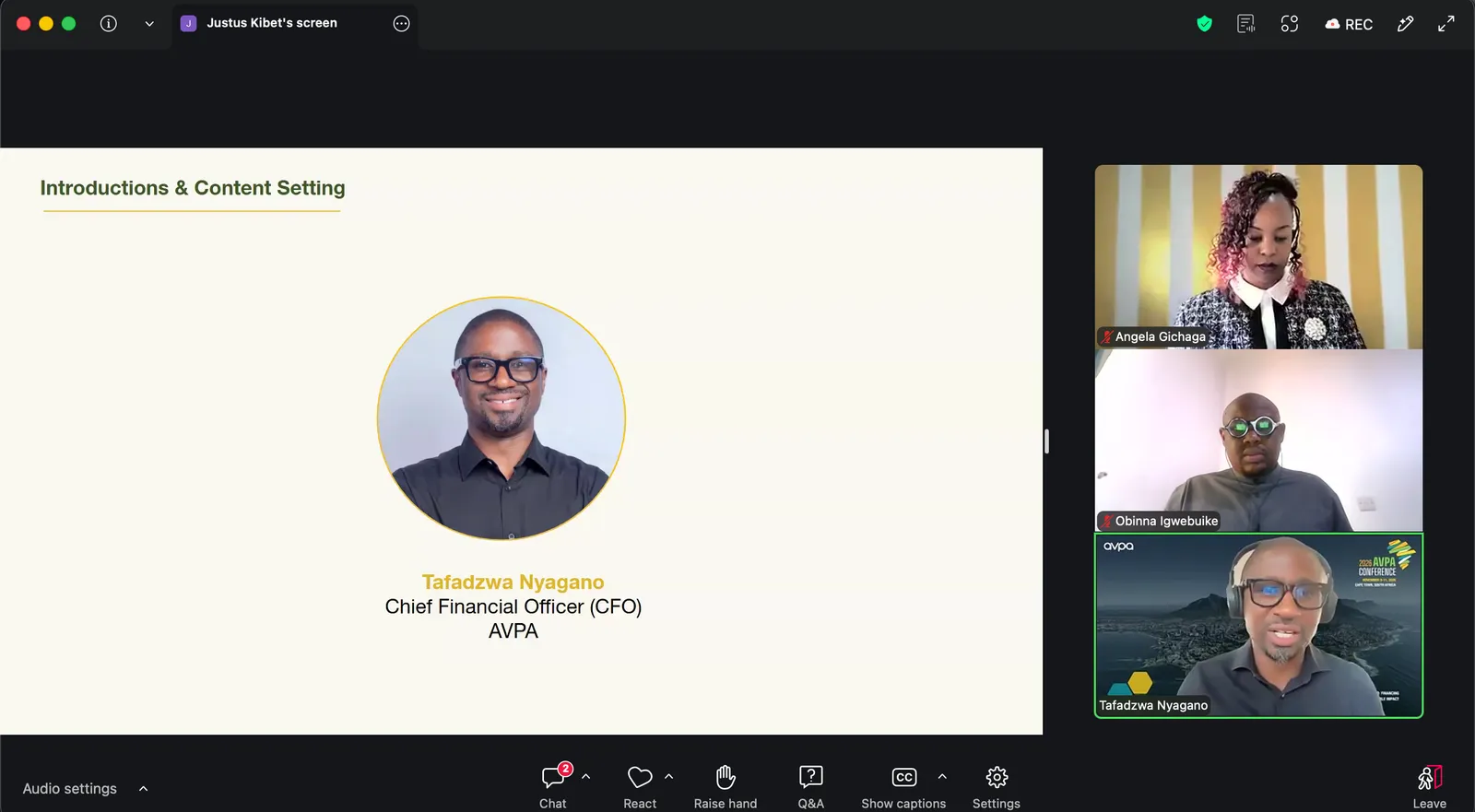Open Audio settings
The height and width of the screenshot is (812, 1475).
click(x=70, y=789)
